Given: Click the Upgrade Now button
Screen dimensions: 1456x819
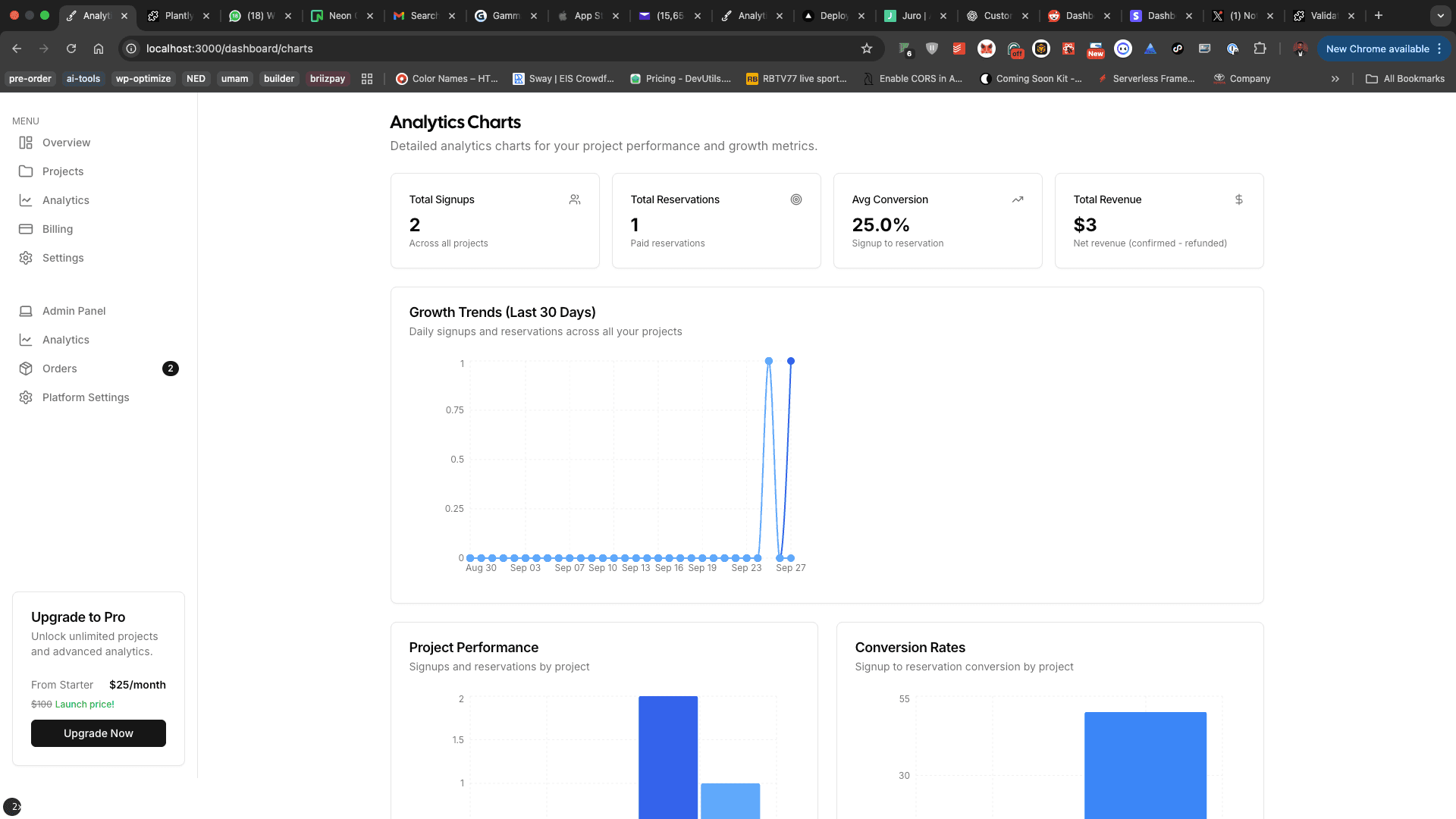Looking at the screenshot, I should click(99, 733).
